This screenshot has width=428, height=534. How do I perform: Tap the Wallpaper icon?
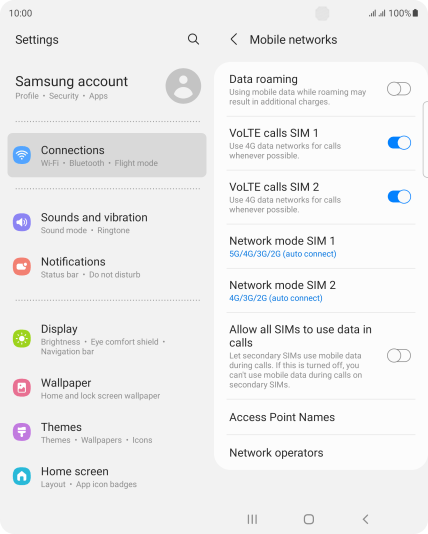click(22, 388)
